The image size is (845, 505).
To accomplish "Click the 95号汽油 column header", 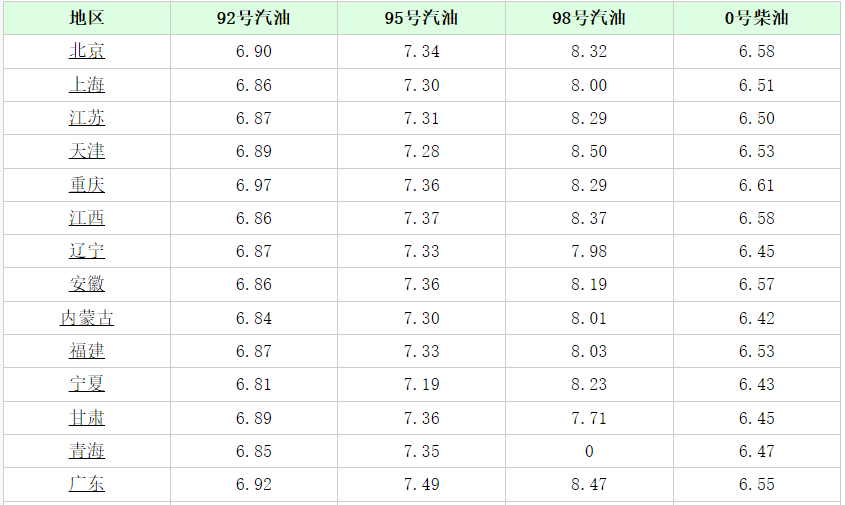I will (x=421, y=18).
